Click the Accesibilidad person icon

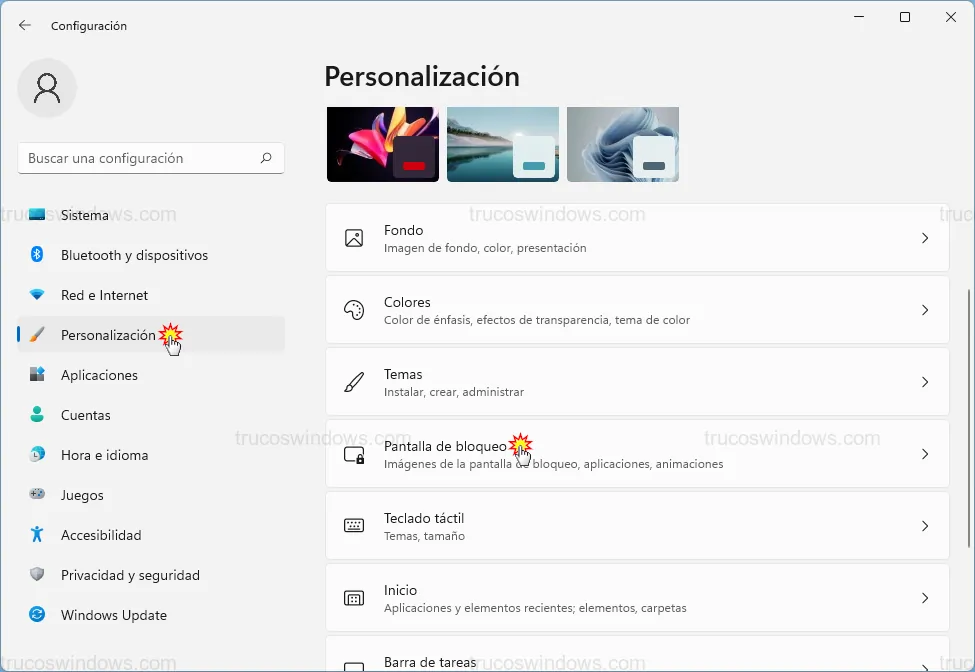(37, 535)
